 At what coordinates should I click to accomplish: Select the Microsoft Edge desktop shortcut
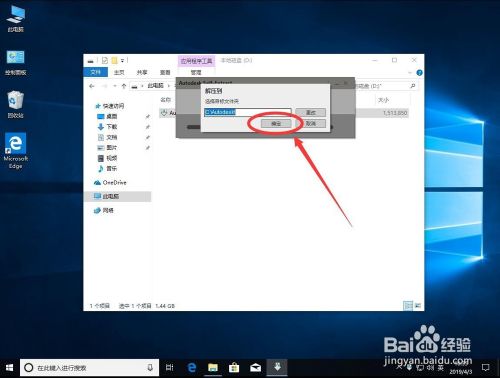[16, 151]
